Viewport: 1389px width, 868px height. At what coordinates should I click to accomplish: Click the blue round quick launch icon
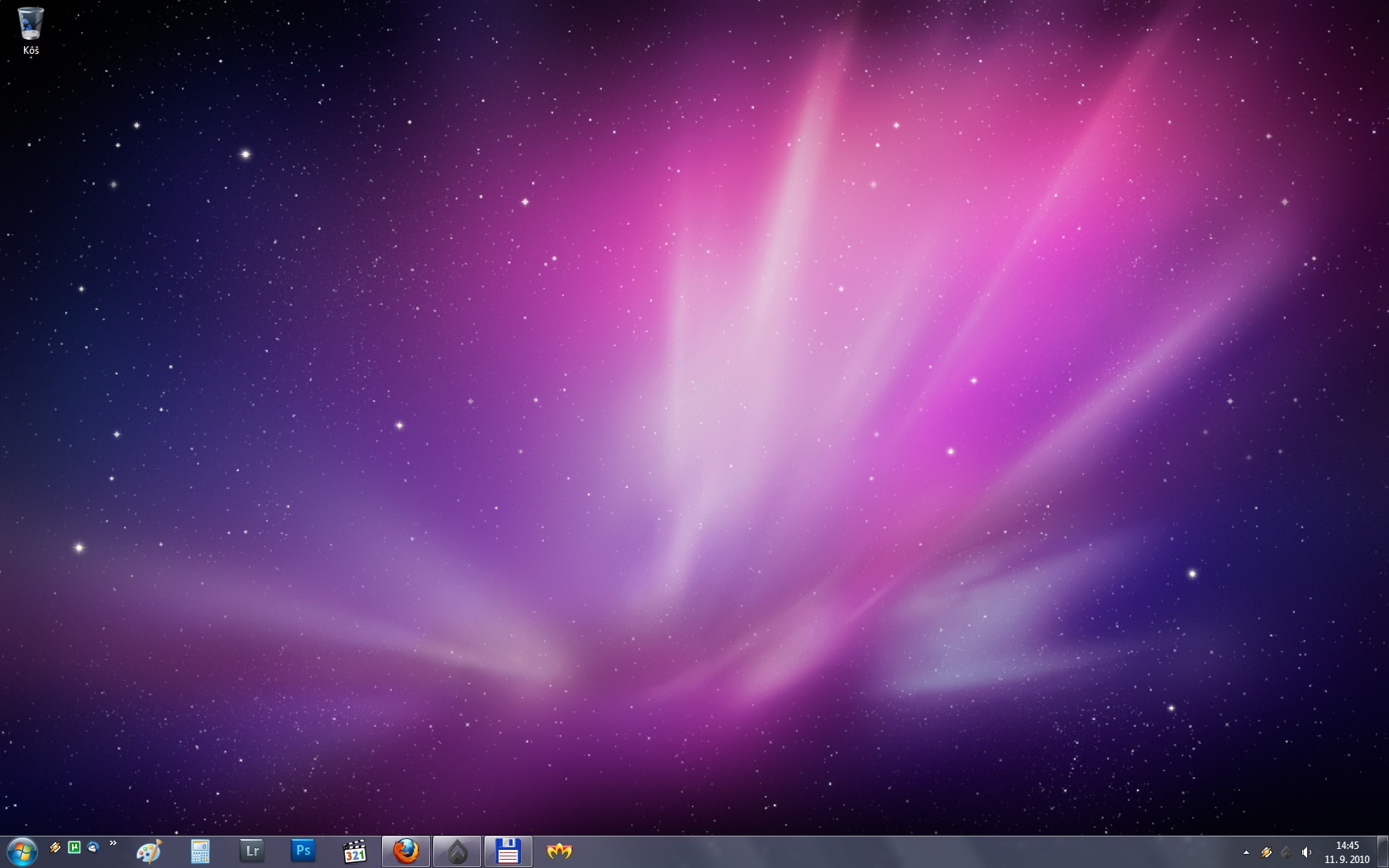click(93, 847)
